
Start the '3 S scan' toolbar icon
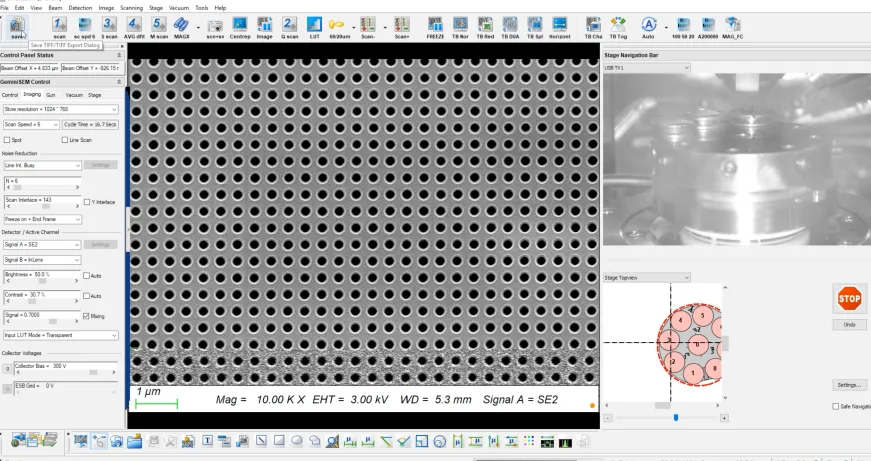point(109,27)
